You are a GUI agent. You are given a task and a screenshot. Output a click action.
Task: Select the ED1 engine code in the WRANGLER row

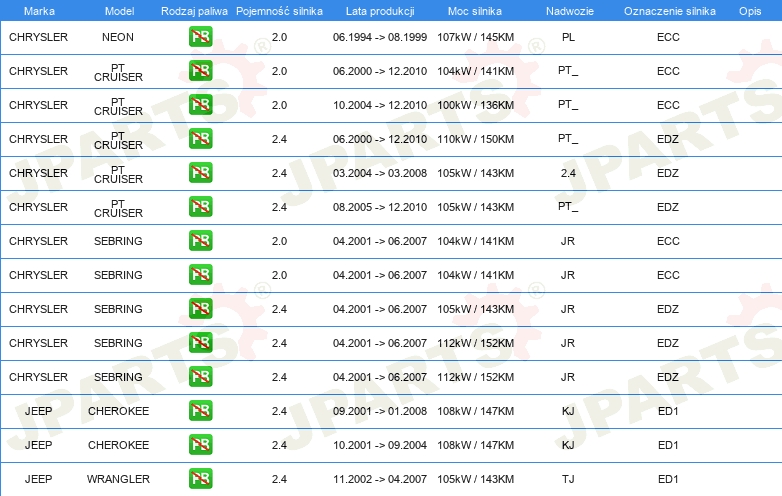tap(668, 479)
